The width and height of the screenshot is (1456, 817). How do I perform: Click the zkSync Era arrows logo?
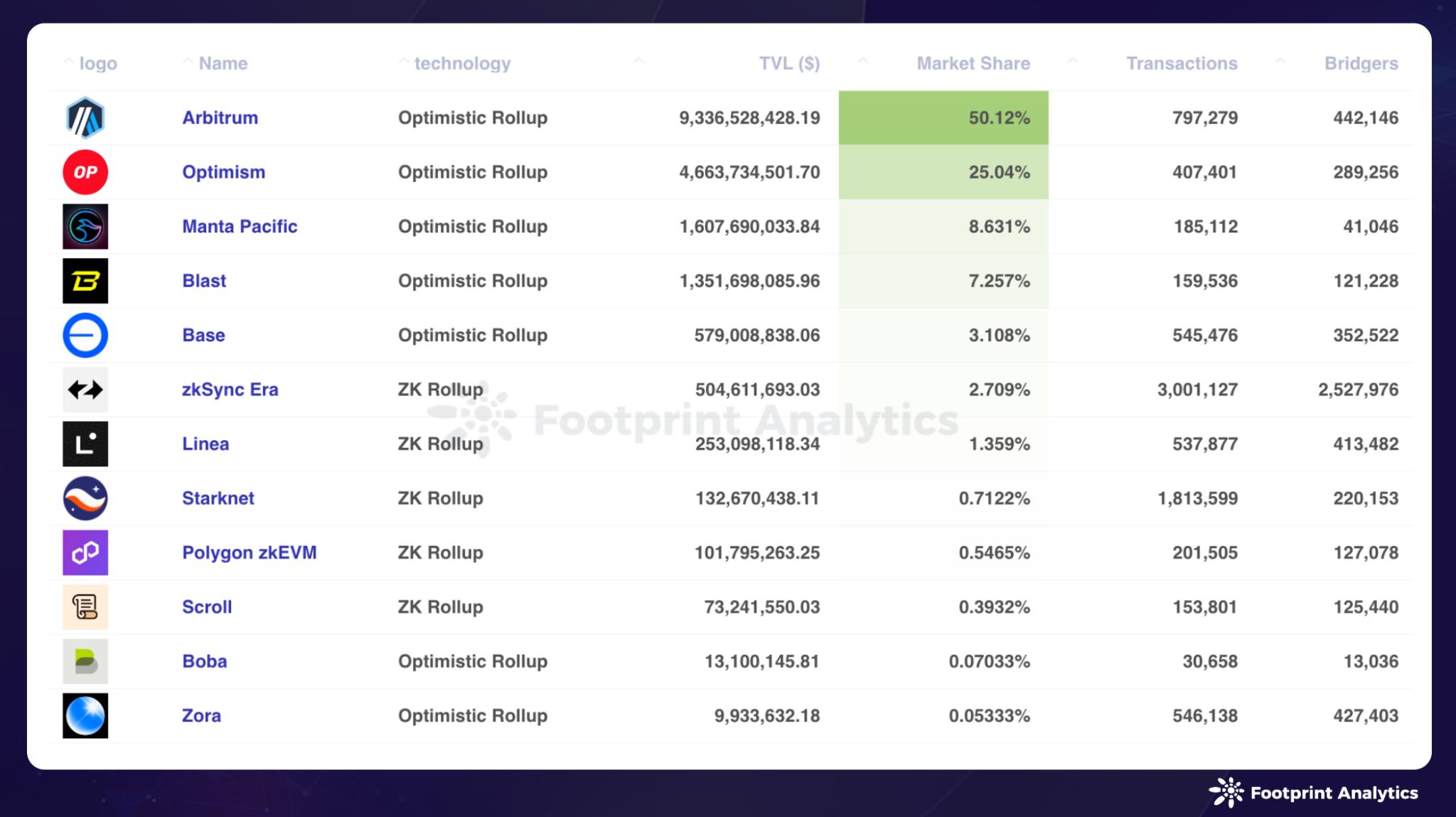tap(85, 390)
